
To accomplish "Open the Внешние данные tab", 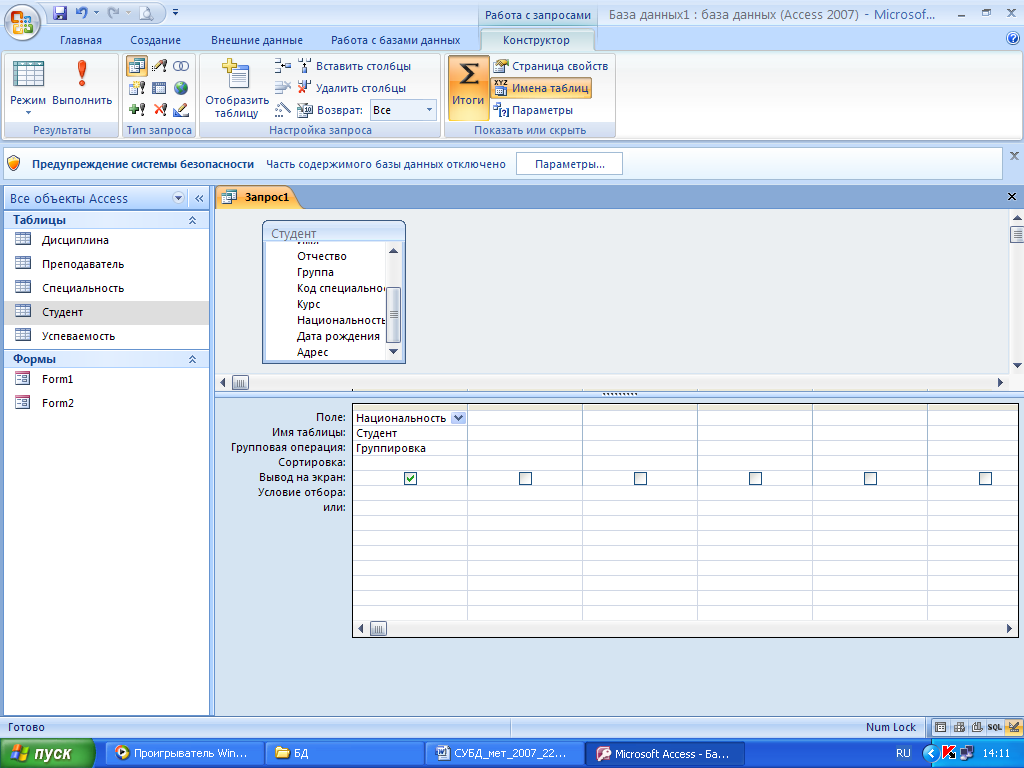I will 257,40.
